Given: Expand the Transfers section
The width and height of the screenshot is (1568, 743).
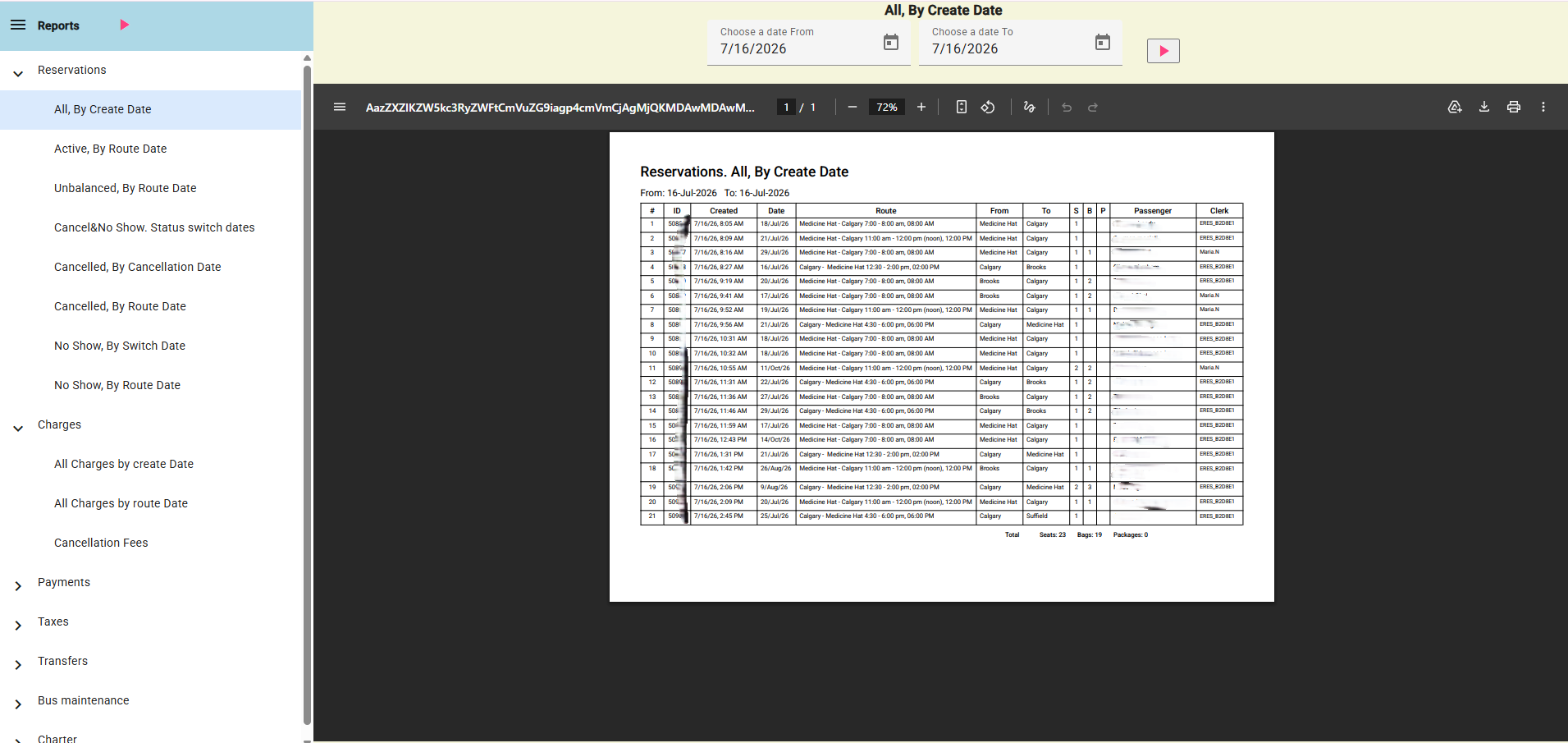Looking at the screenshot, I should coord(18,665).
